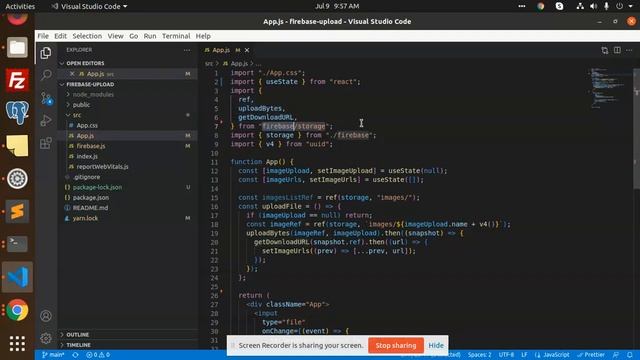Viewport: 640px width, 360px height.
Task: Click the open changes compare icon
Action: [604, 50]
